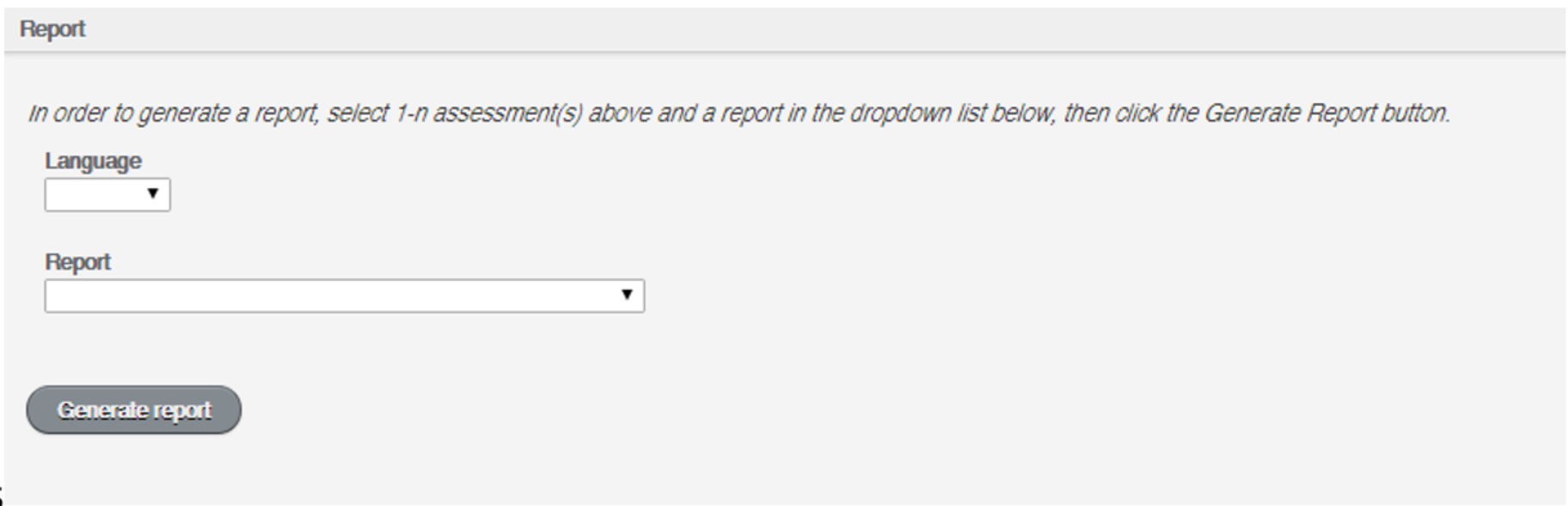This screenshot has width=1568, height=506.
Task: Click the Language field label
Action: [93, 161]
